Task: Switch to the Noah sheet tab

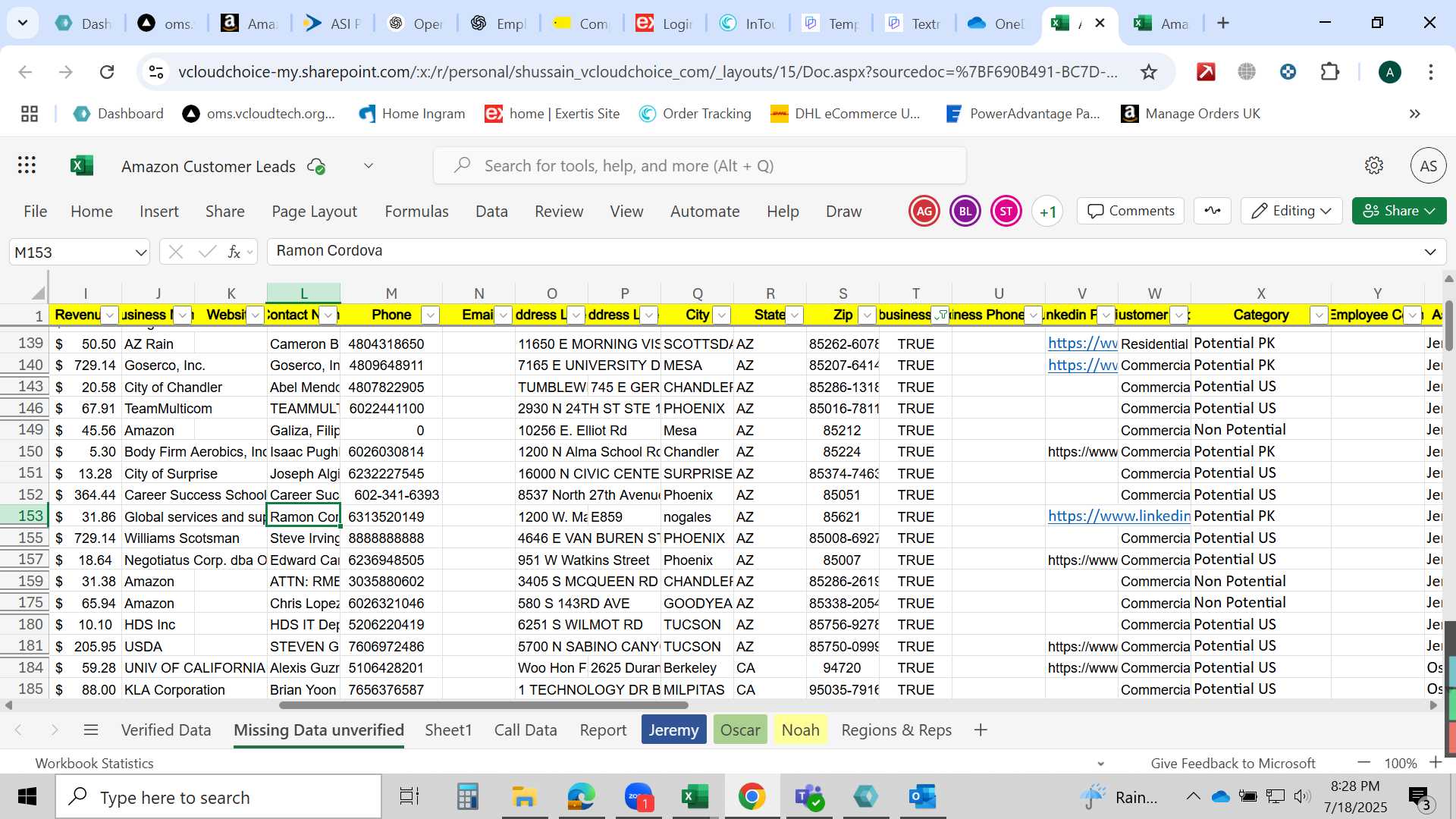Action: pyautogui.click(x=801, y=730)
